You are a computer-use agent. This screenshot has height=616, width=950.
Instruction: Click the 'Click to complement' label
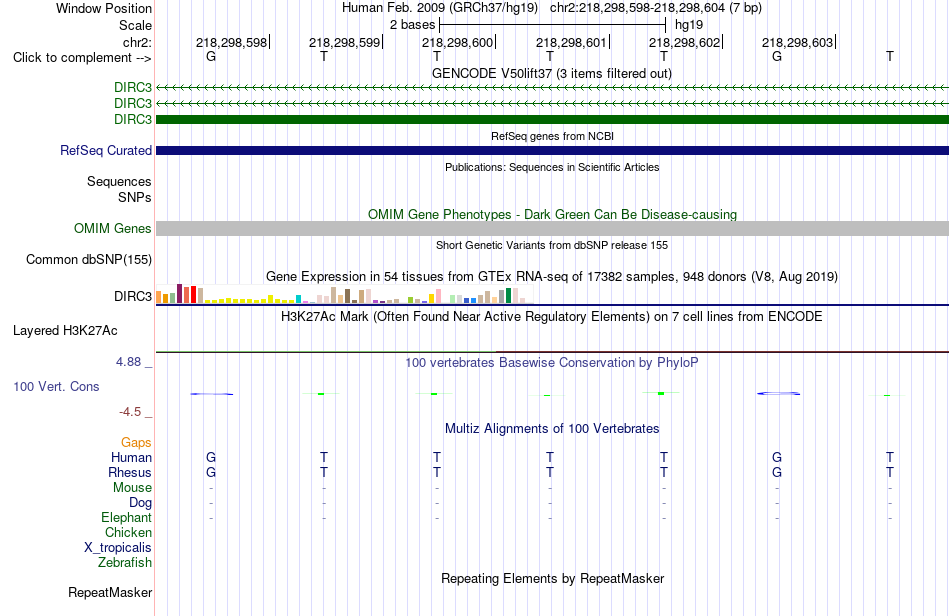click(82, 58)
